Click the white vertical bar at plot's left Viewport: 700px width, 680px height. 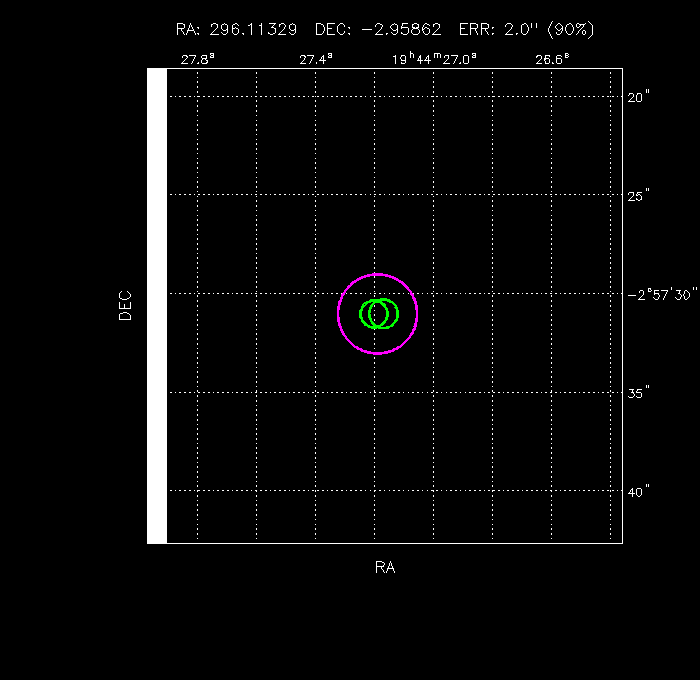pyautogui.click(x=156, y=305)
